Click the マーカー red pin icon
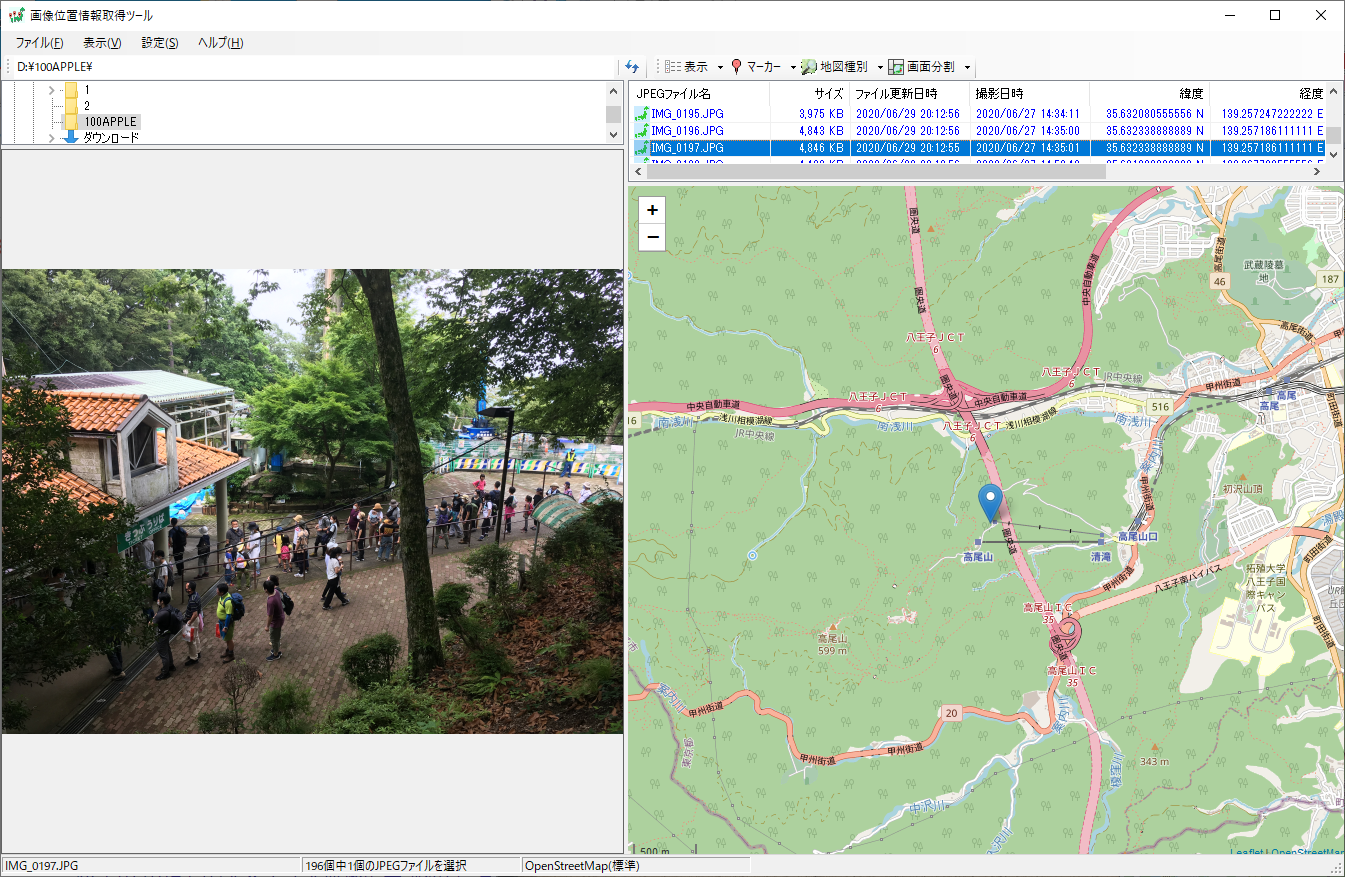The height and width of the screenshot is (877, 1345). tap(737, 67)
